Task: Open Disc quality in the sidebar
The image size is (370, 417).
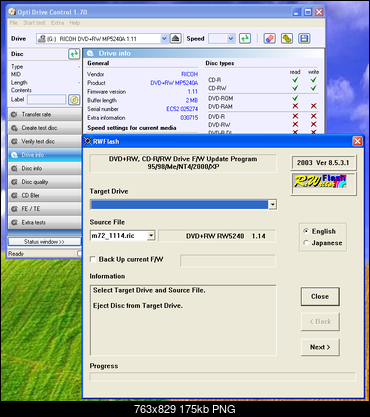Action: 45,182
